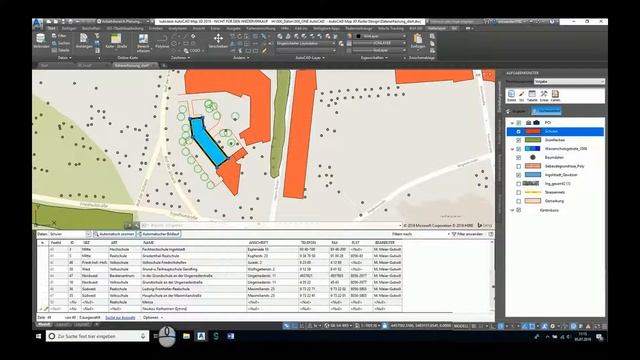Screen dimensions: 640x360
Task: Click the AutoCAD icon in the taskbar
Action: coord(201,336)
